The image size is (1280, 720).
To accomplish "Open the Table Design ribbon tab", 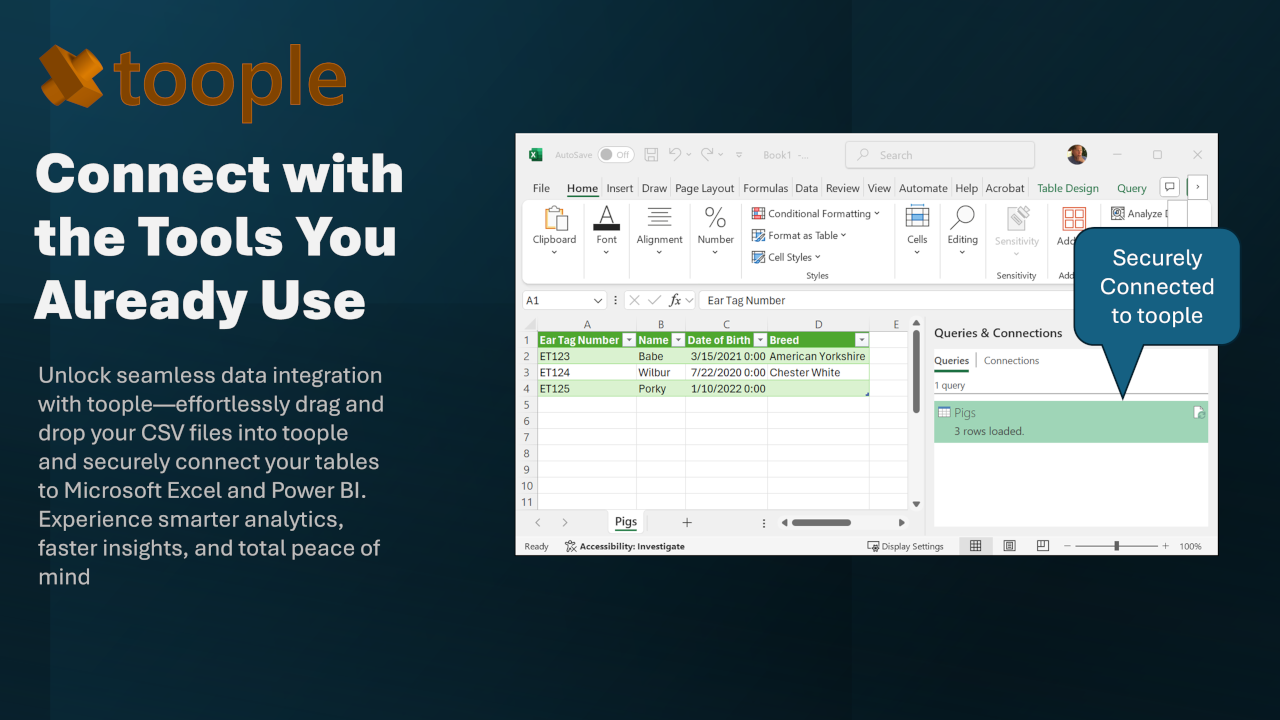I will point(1067,188).
